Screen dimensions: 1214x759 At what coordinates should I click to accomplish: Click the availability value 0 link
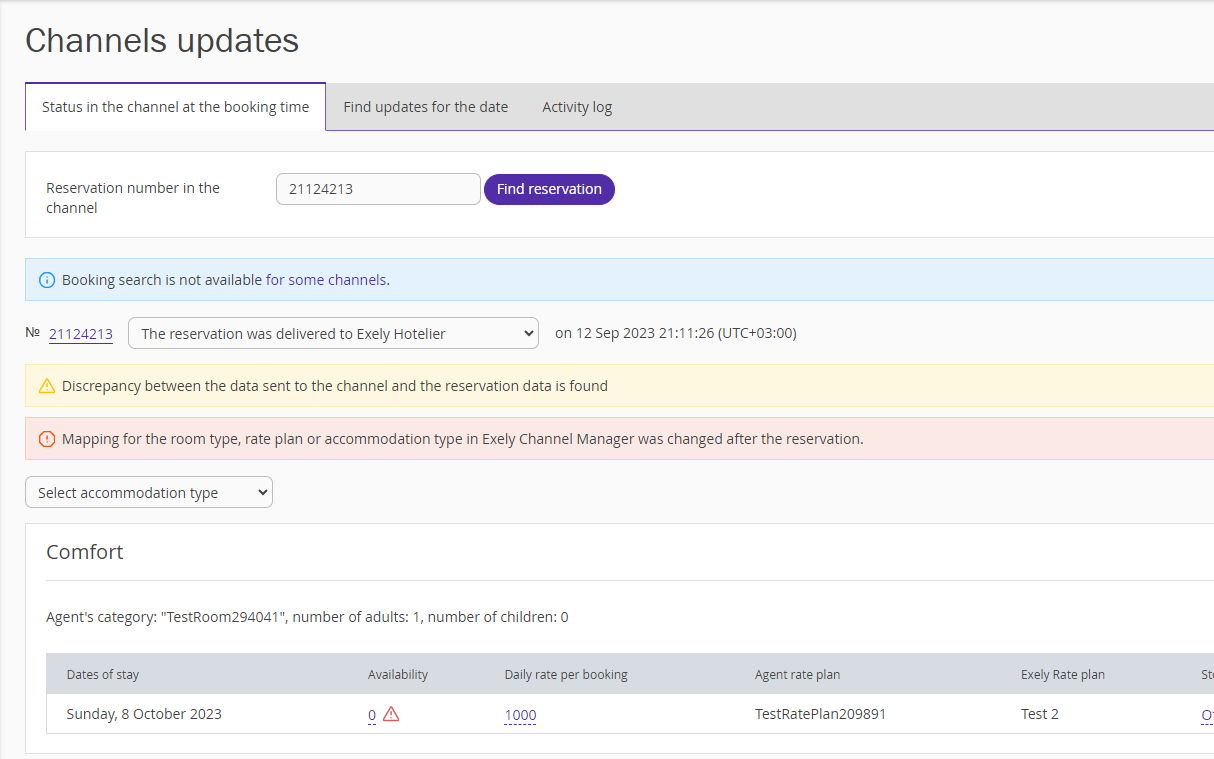372,715
